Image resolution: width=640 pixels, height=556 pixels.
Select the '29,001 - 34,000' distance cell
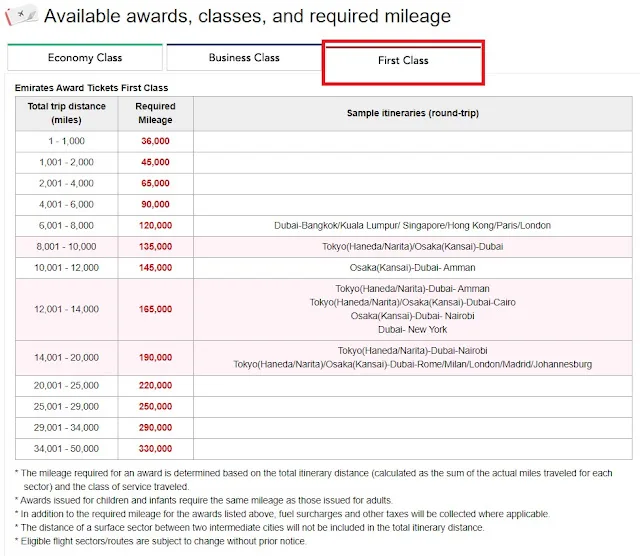click(x=67, y=428)
